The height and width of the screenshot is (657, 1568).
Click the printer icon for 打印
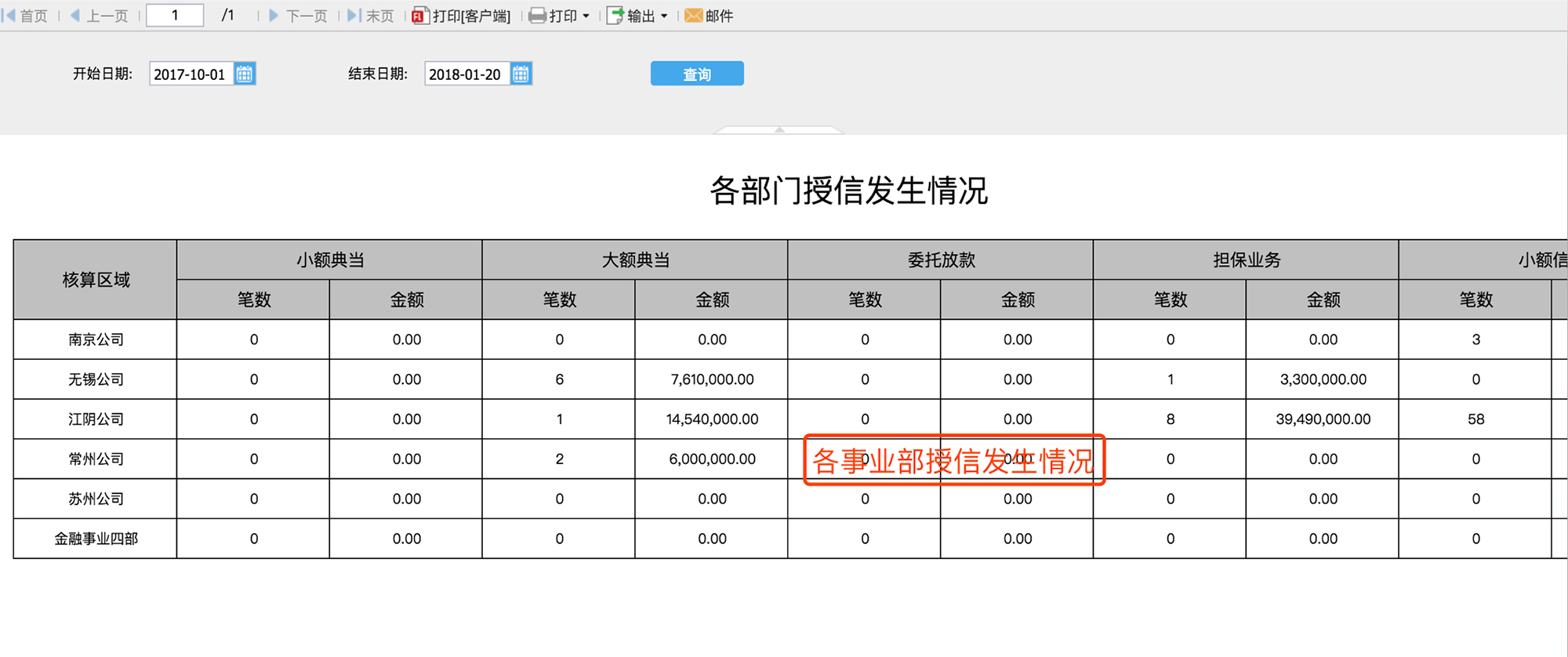537,16
